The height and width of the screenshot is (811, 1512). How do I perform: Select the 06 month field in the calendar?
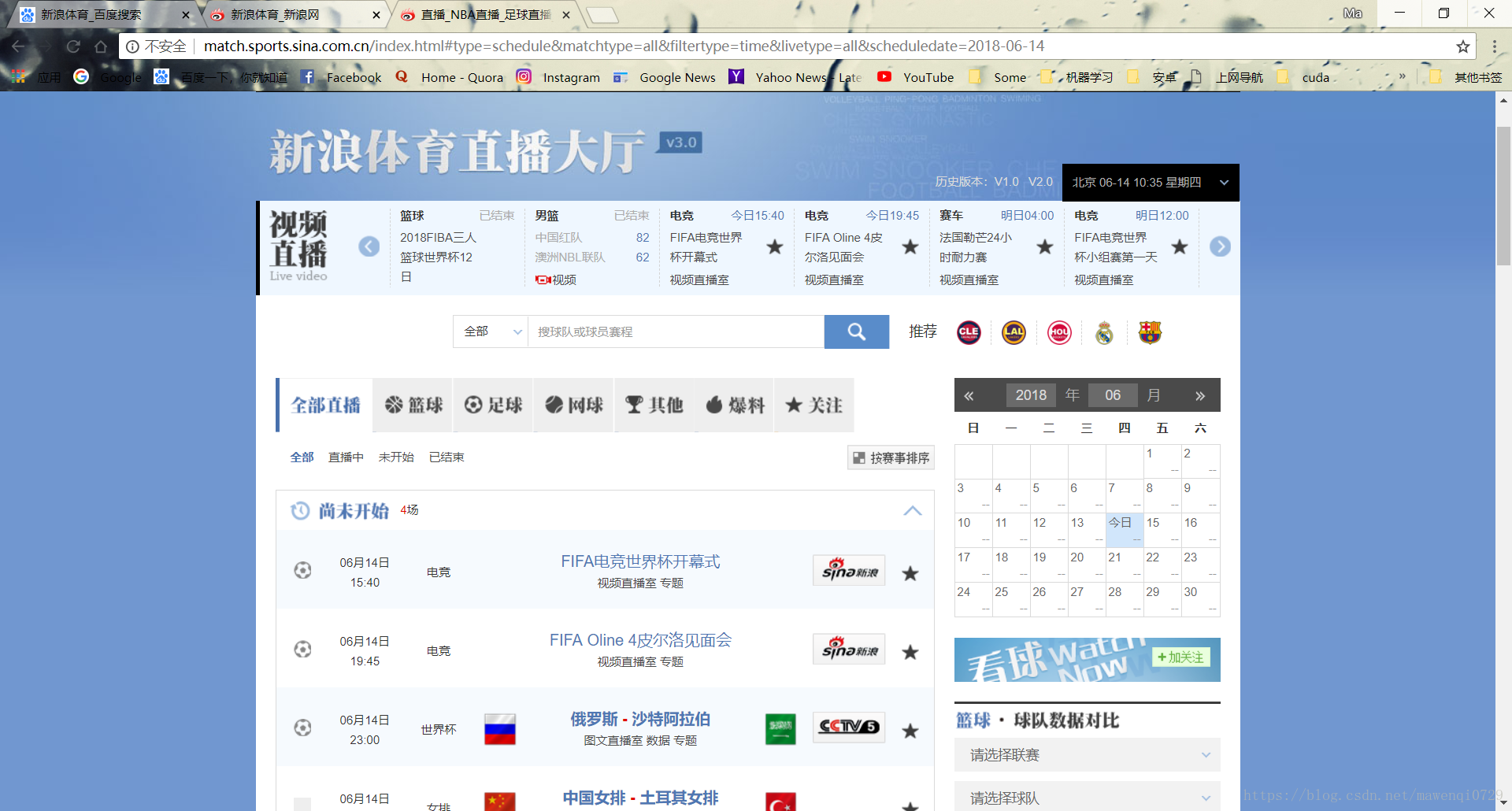coord(1113,395)
